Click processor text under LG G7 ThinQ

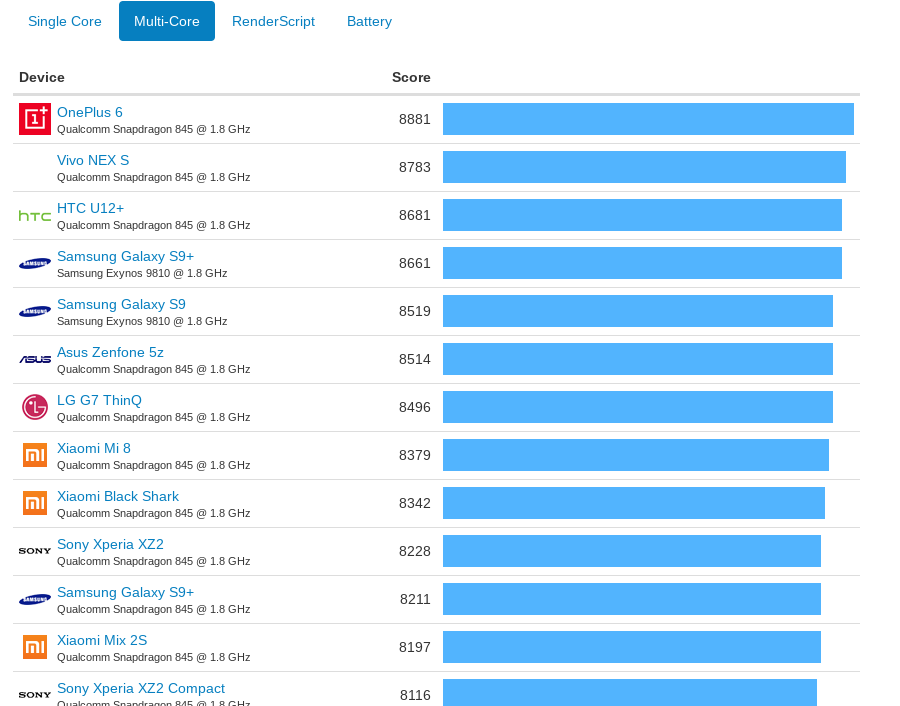tap(153, 417)
